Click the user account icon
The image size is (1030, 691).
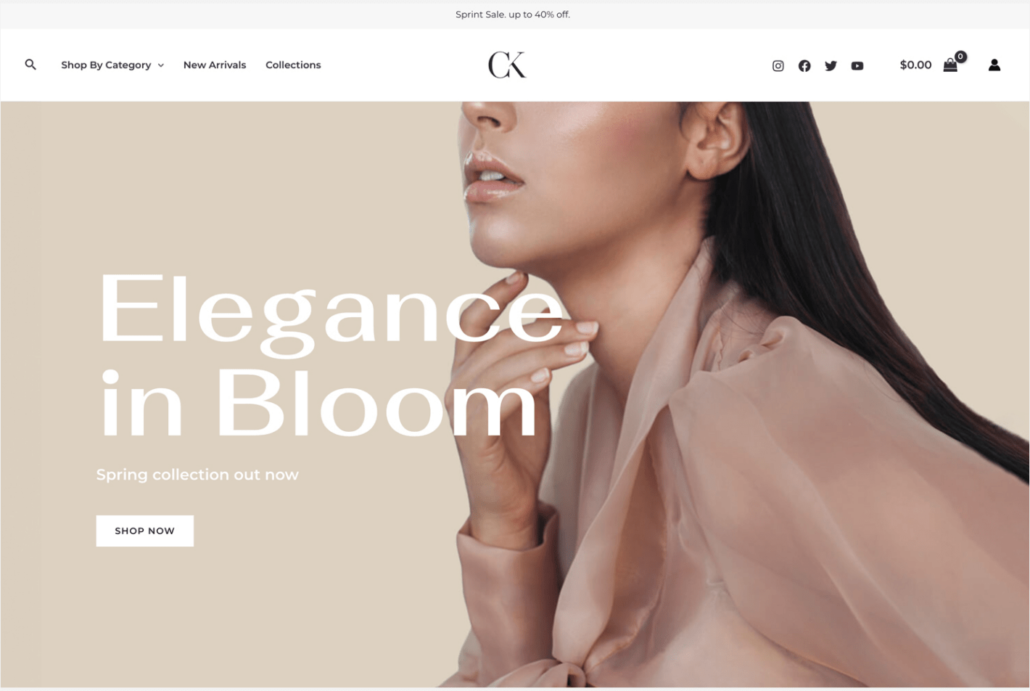click(995, 65)
